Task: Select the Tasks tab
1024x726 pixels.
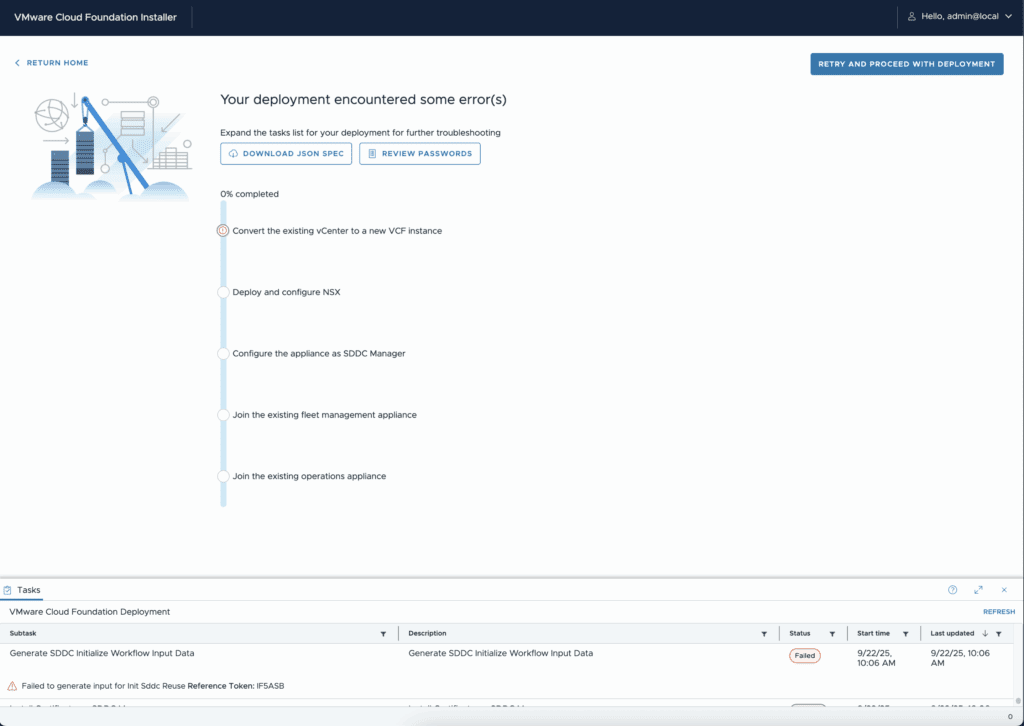Action: coord(22,591)
